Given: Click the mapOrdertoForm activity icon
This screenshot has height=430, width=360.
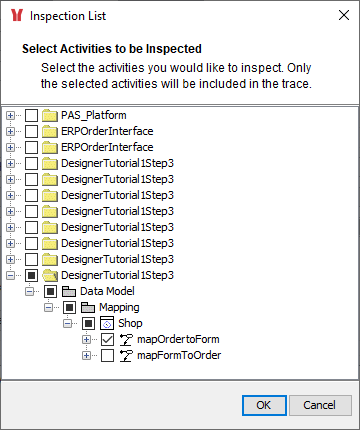Looking at the screenshot, I should [x=126, y=339].
